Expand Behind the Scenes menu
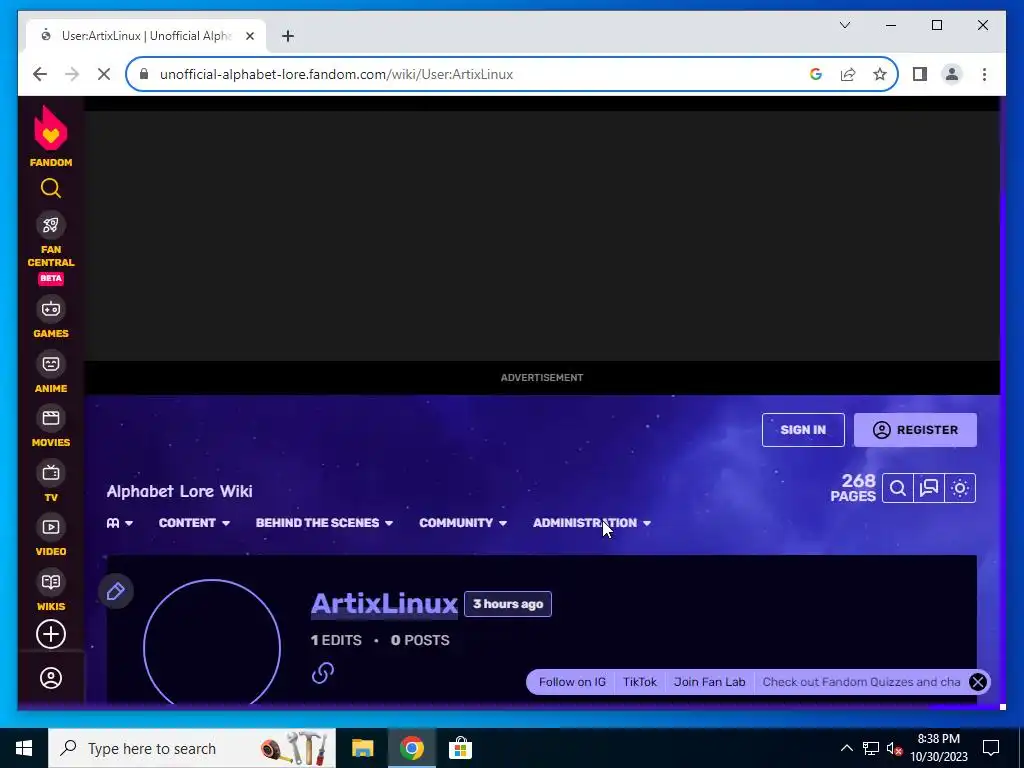Image resolution: width=1024 pixels, height=768 pixels. coord(324,523)
